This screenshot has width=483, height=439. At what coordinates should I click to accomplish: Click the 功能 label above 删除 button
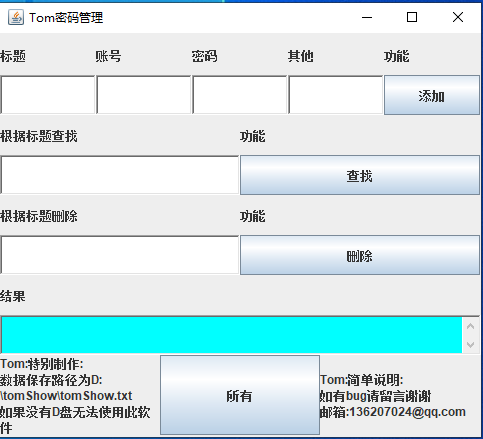pyautogui.click(x=253, y=216)
